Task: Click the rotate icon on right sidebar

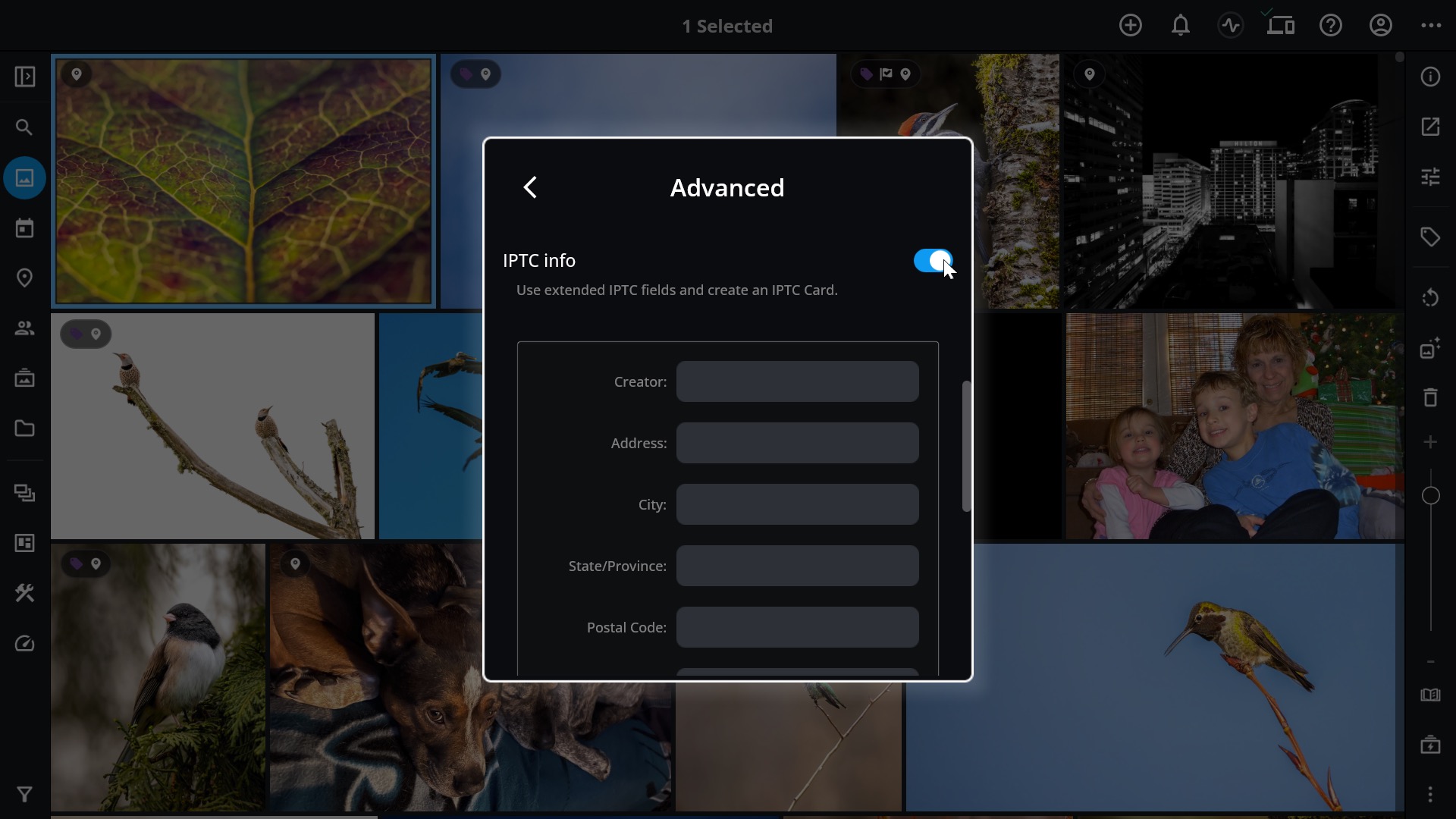Action: (1430, 298)
